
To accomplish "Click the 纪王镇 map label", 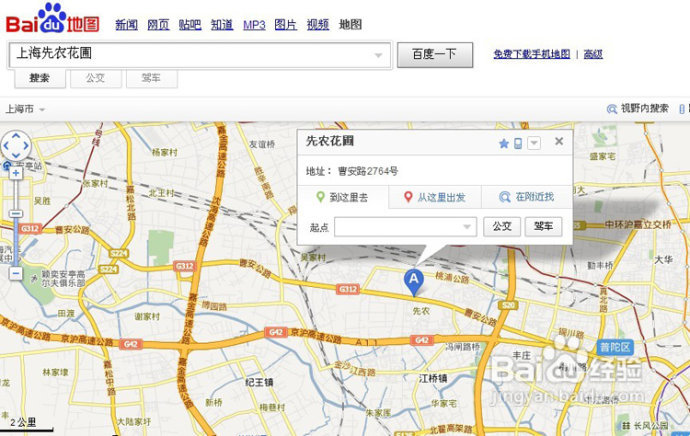I will point(259,382).
